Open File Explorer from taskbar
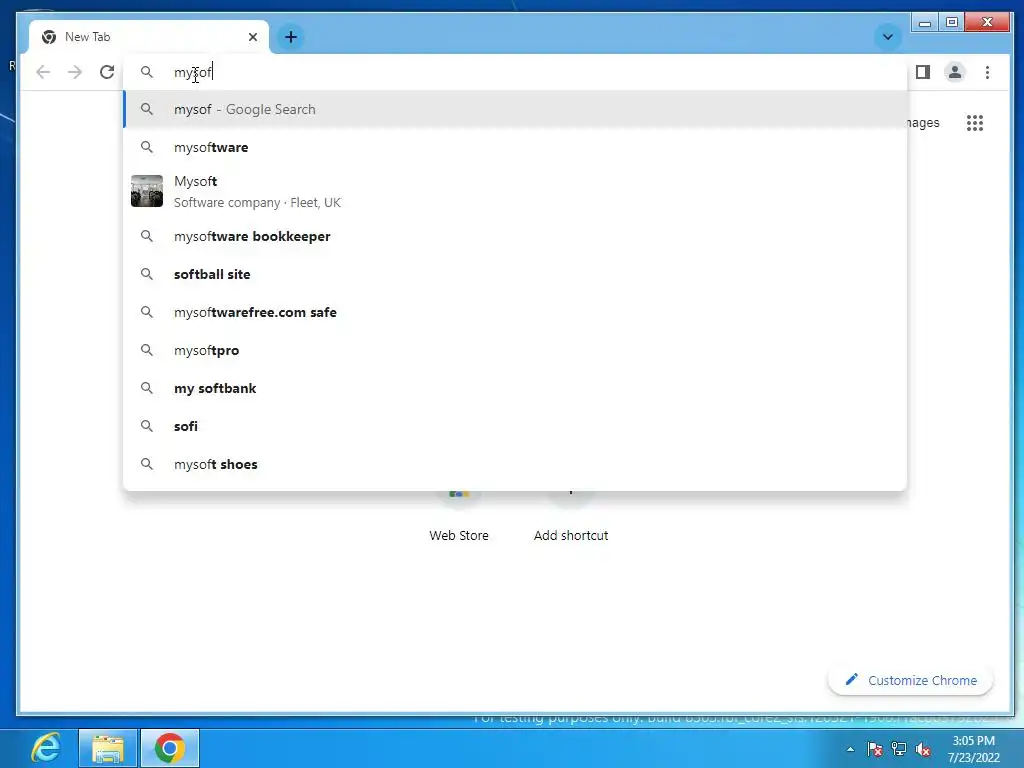The image size is (1024, 768). click(108, 748)
